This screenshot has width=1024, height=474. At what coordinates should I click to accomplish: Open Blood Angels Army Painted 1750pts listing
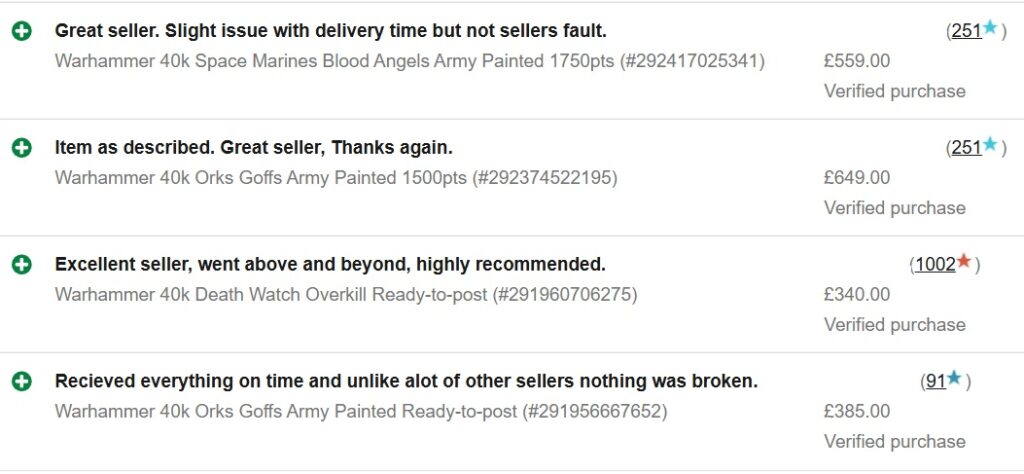(409, 61)
